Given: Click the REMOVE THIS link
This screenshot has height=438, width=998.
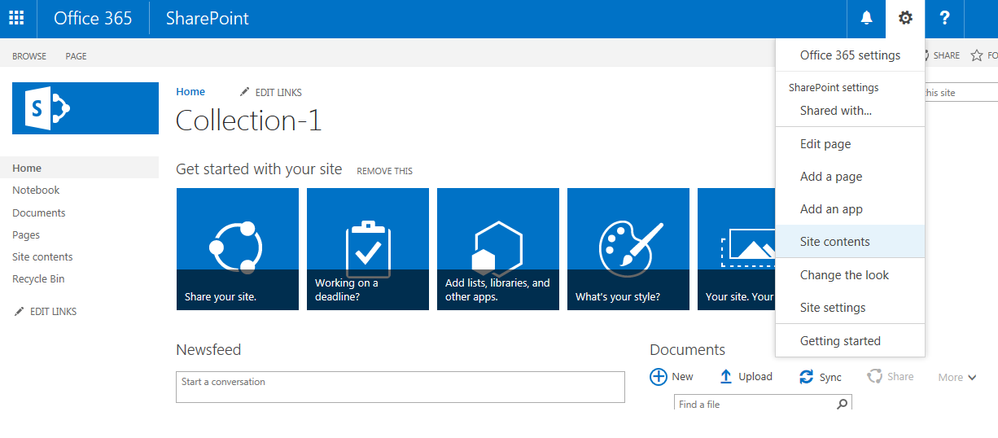Looking at the screenshot, I should click(384, 171).
